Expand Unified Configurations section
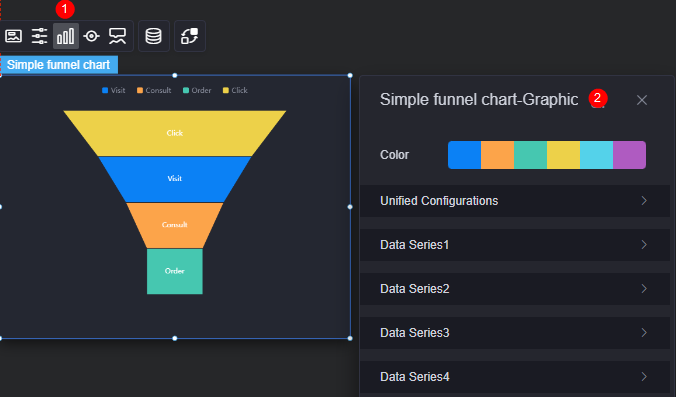The height and width of the screenshot is (397, 676). [x=515, y=201]
